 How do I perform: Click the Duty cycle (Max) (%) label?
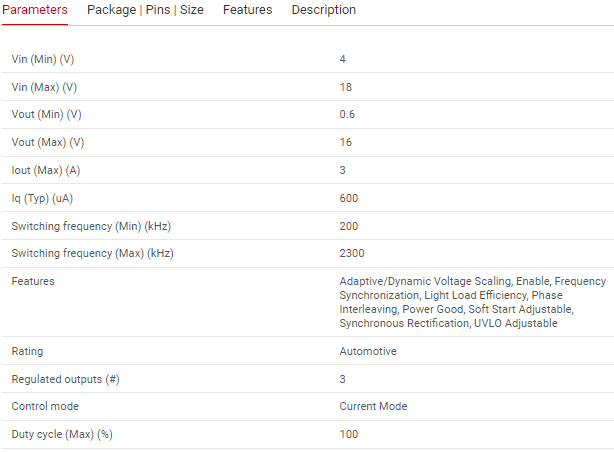click(x=61, y=434)
